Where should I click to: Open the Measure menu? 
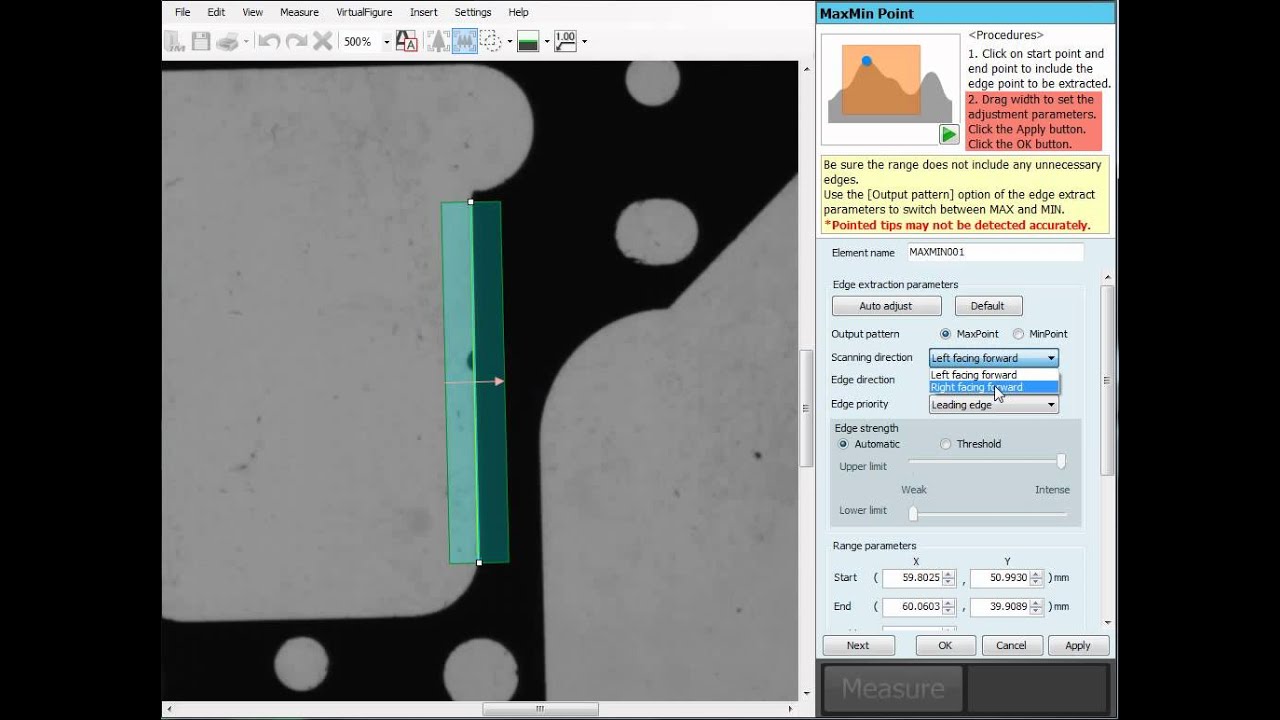[x=299, y=12]
